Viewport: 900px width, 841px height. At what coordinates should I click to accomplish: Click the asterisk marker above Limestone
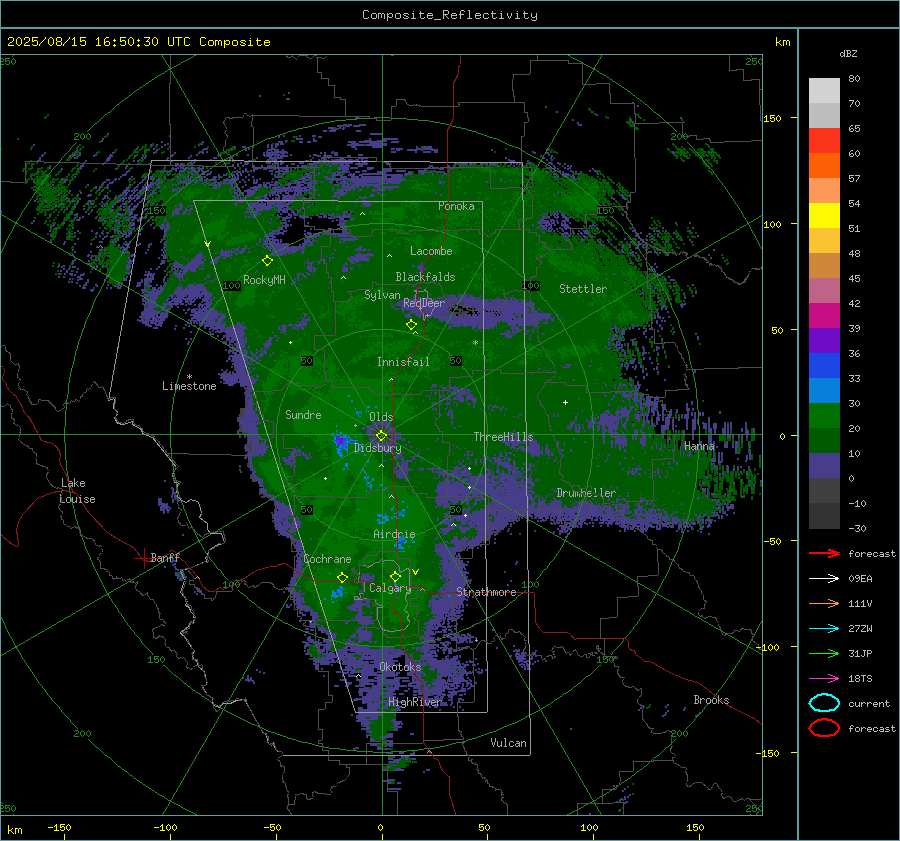tap(189, 377)
